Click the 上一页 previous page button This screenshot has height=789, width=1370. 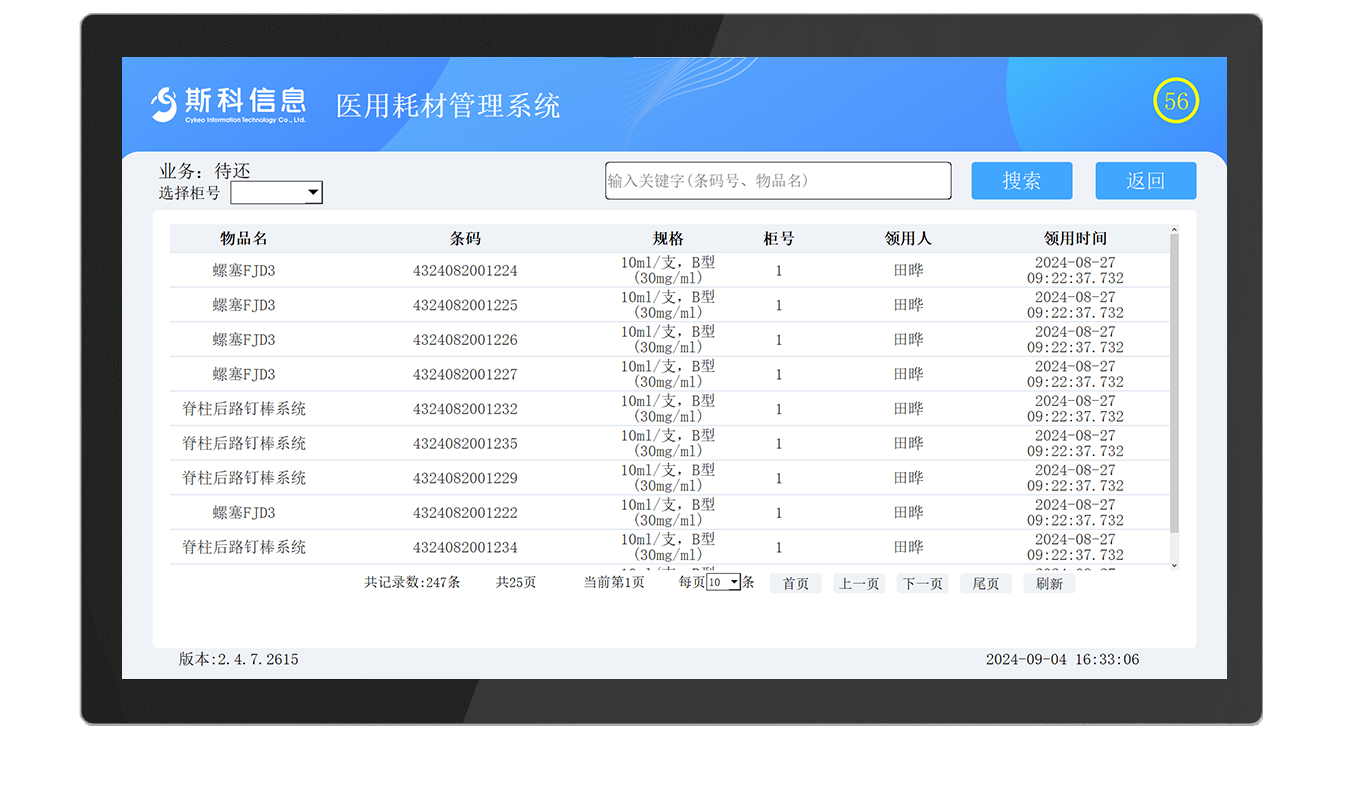click(858, 583)
